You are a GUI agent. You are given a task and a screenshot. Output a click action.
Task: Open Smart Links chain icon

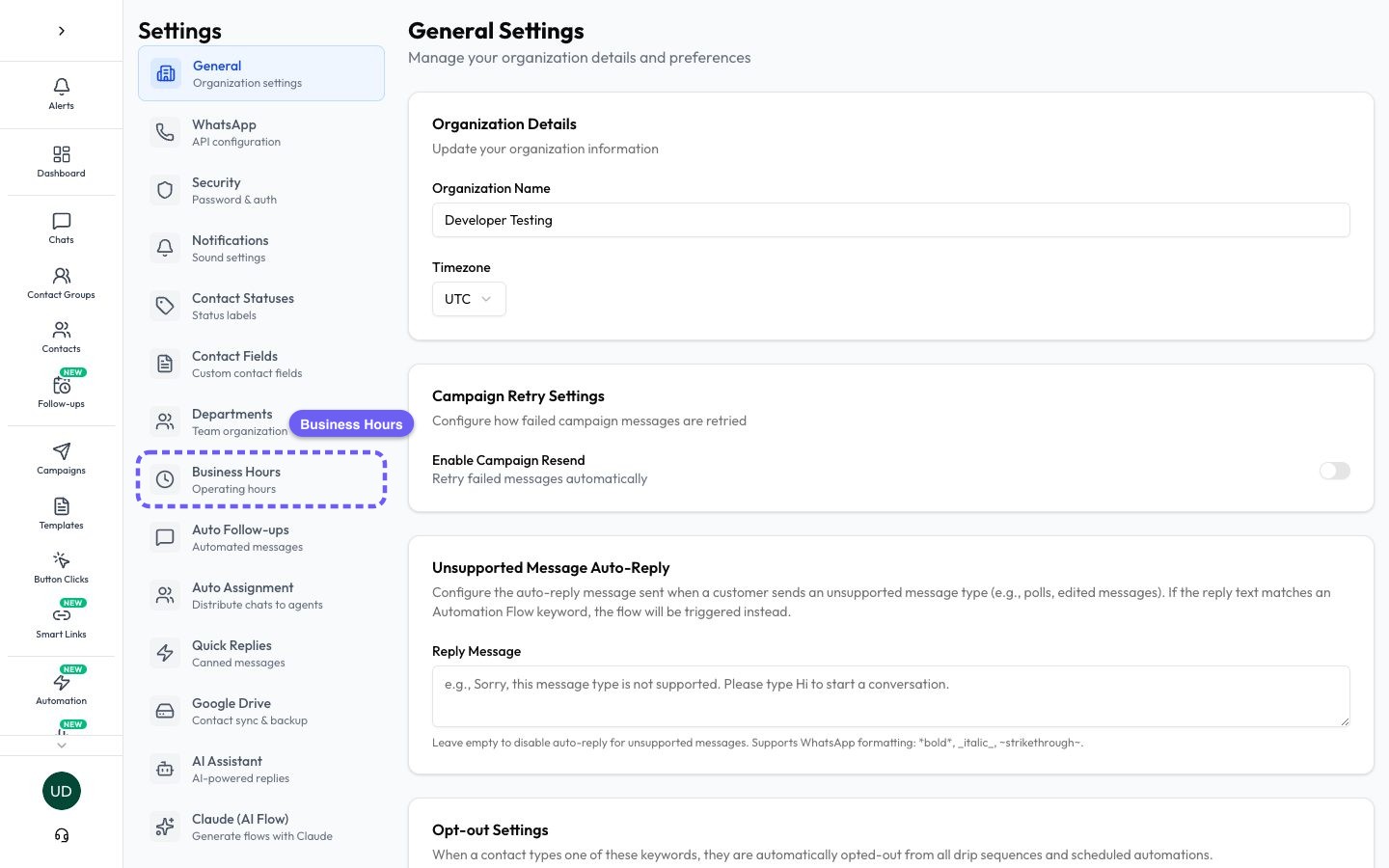61,615
